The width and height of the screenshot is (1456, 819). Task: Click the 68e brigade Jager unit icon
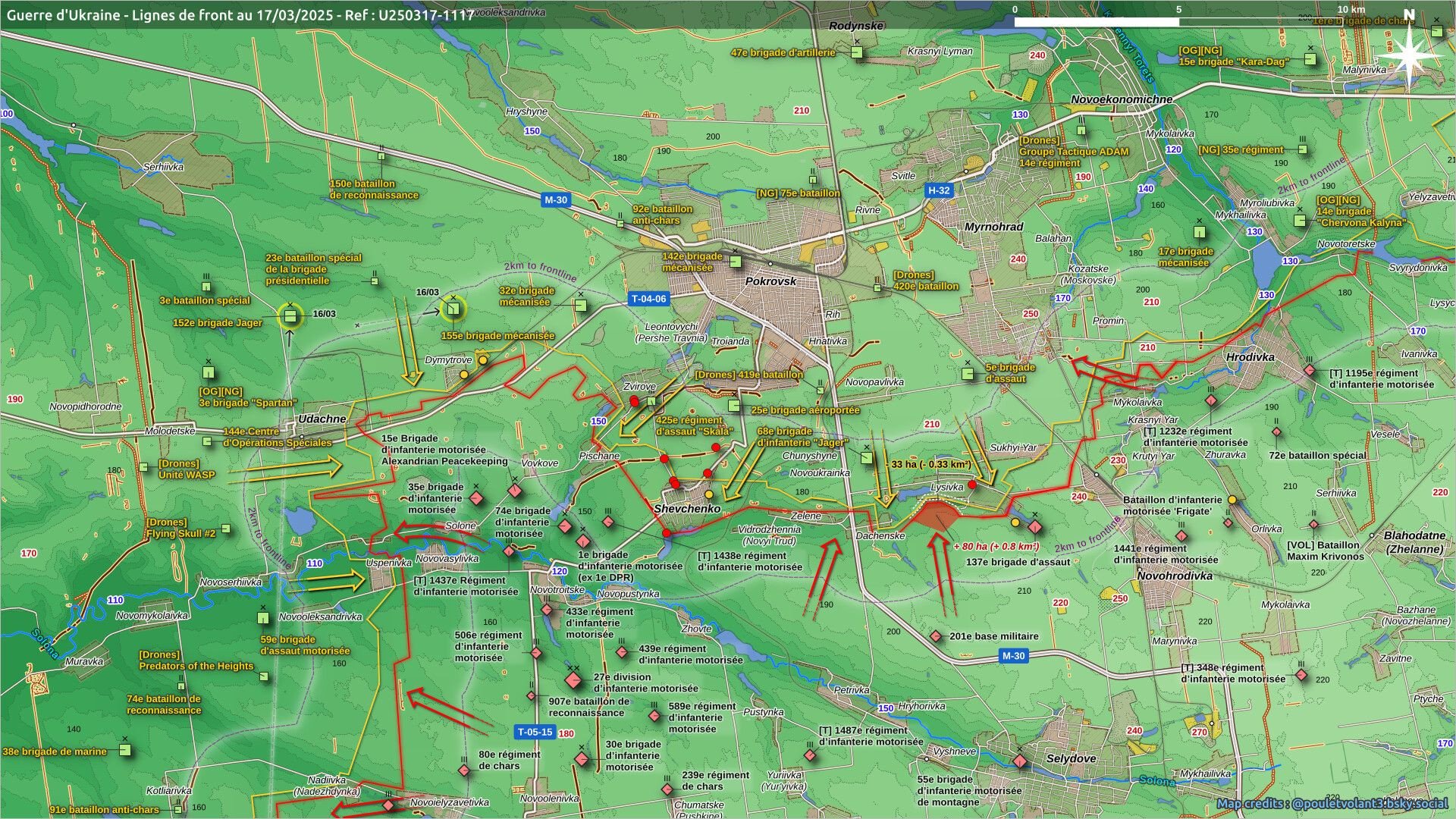866,457
